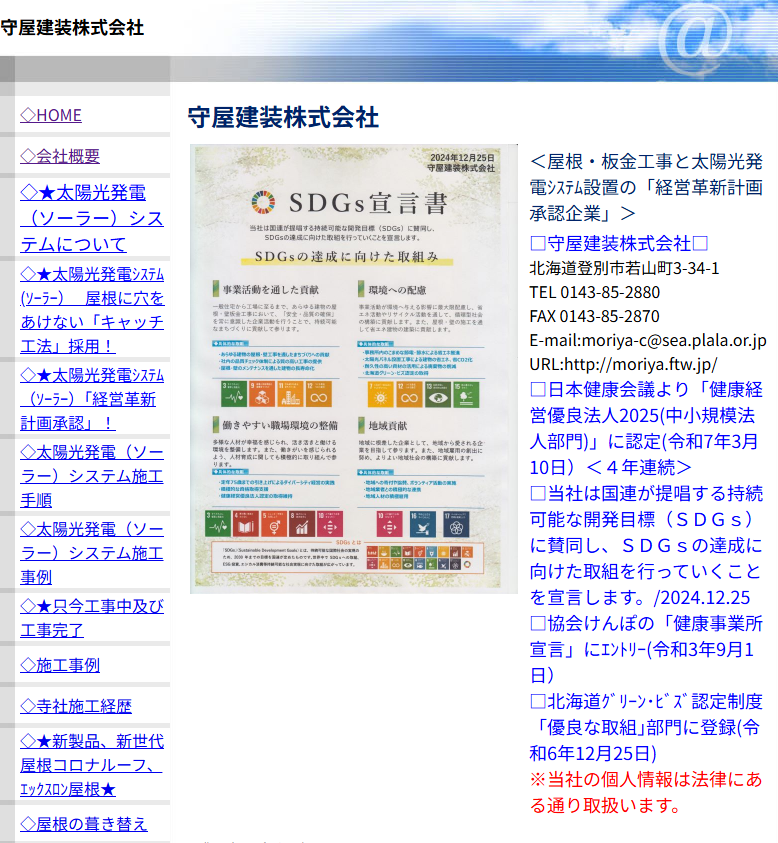Open ★太陽光発電（ソーラー）システムについて link

point(91,218)
